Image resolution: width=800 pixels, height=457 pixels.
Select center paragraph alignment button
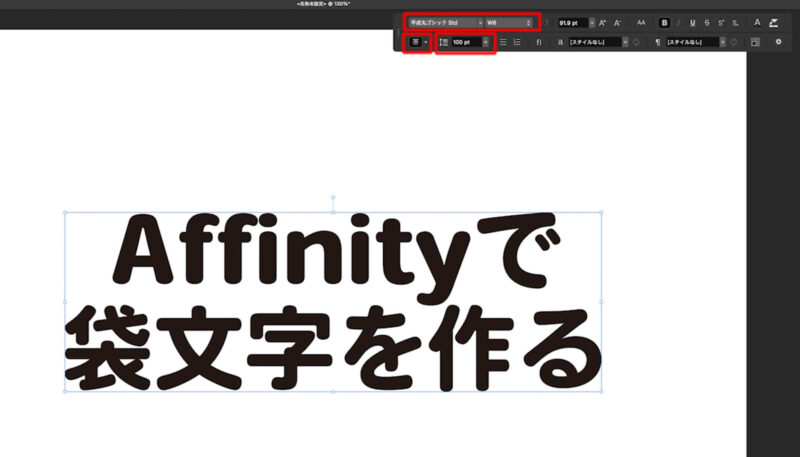point(415,42)
